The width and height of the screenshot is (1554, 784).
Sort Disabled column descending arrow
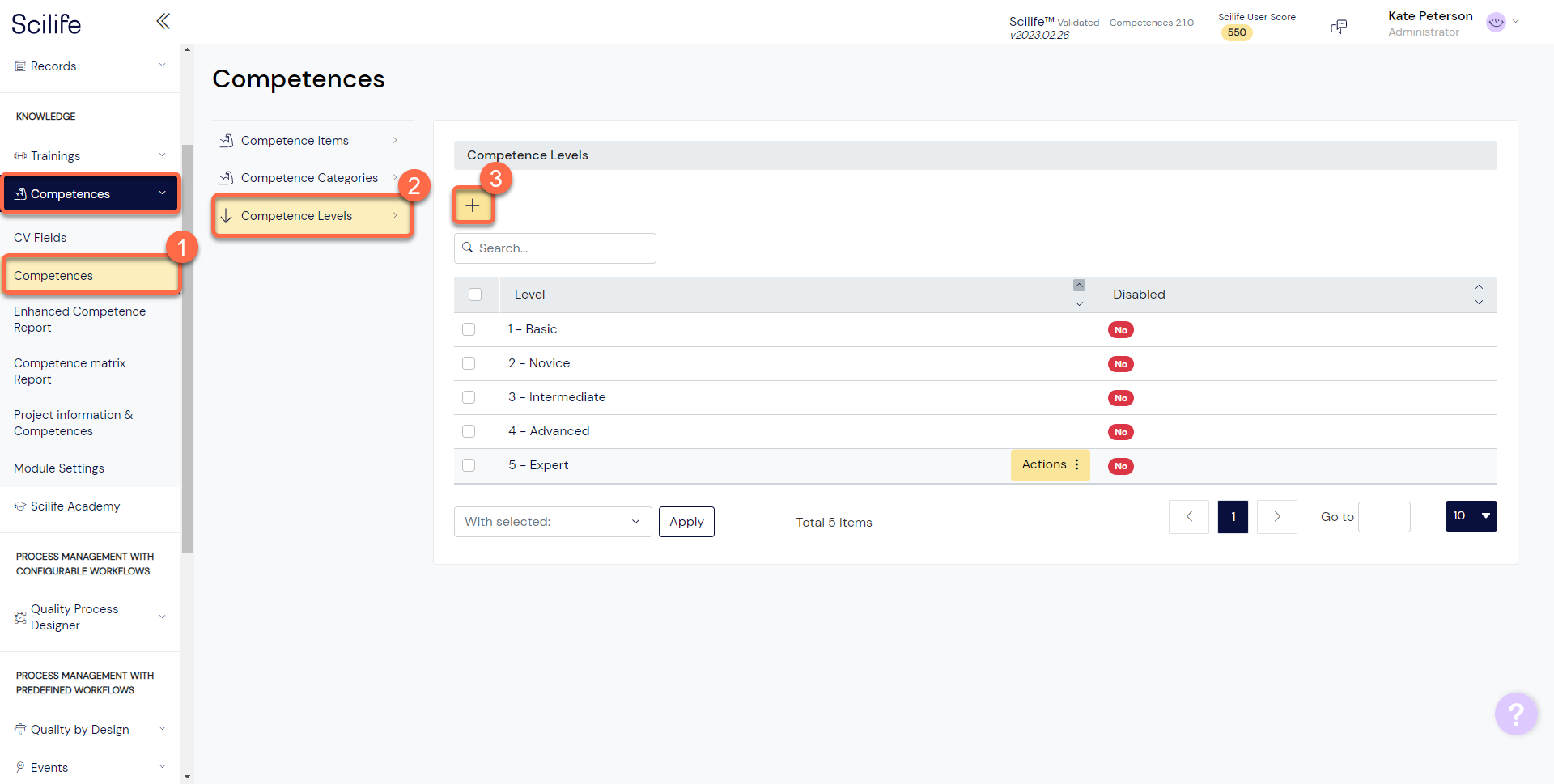(x=1479, y=303)
